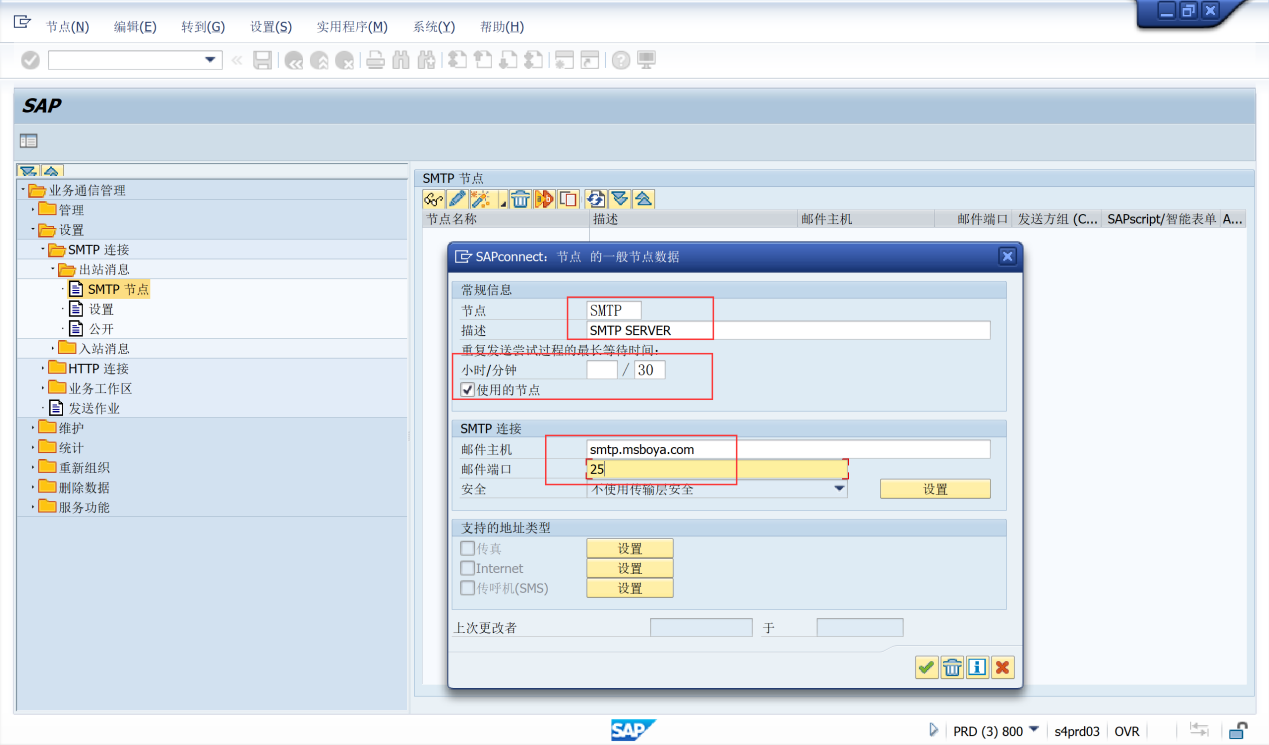Click the 邮件主机 input field
This screenshot has width=1269, height=745.
[x=788, y=449]
